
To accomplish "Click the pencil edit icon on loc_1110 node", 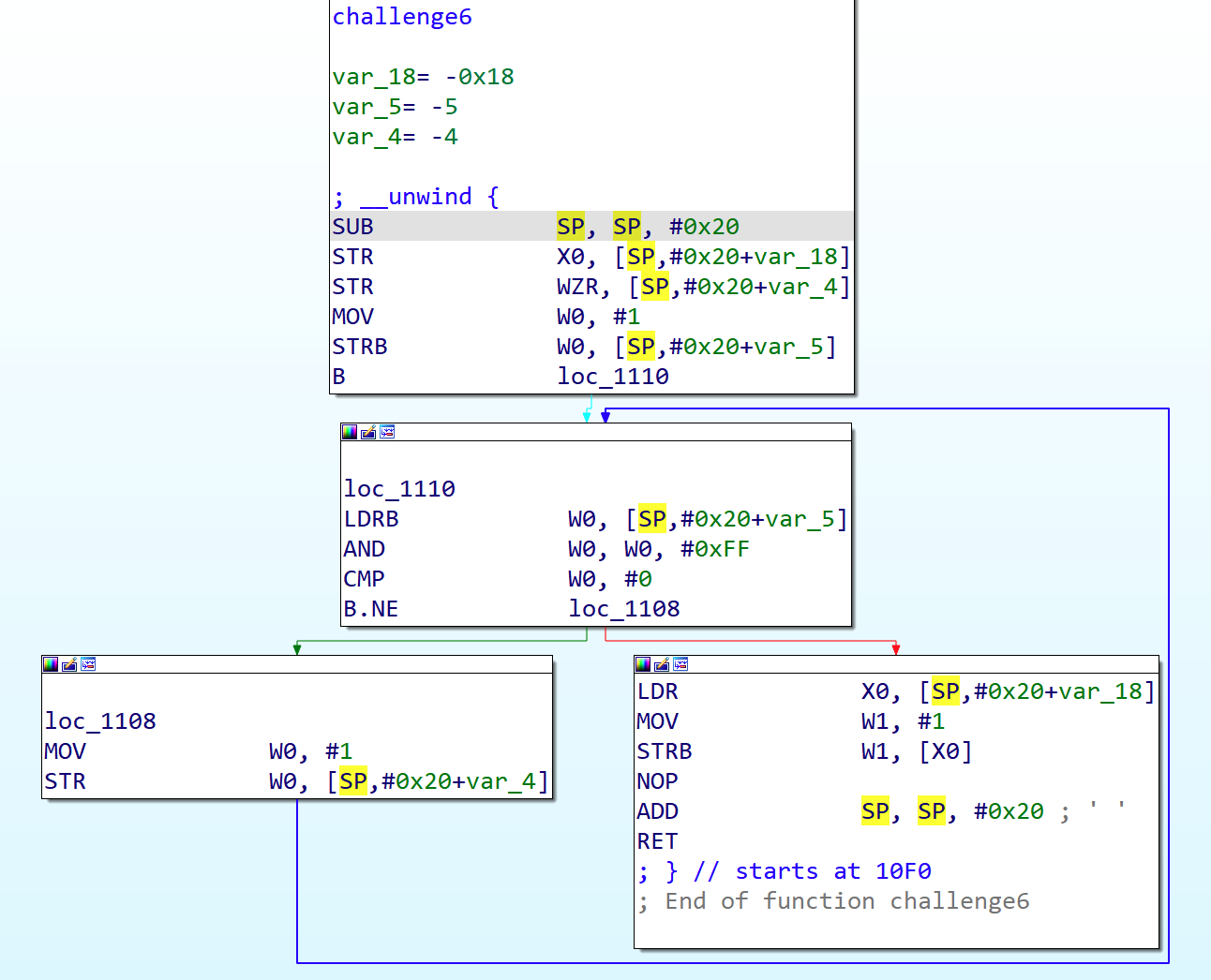I will pyautogui.click(x=368, y=432).
